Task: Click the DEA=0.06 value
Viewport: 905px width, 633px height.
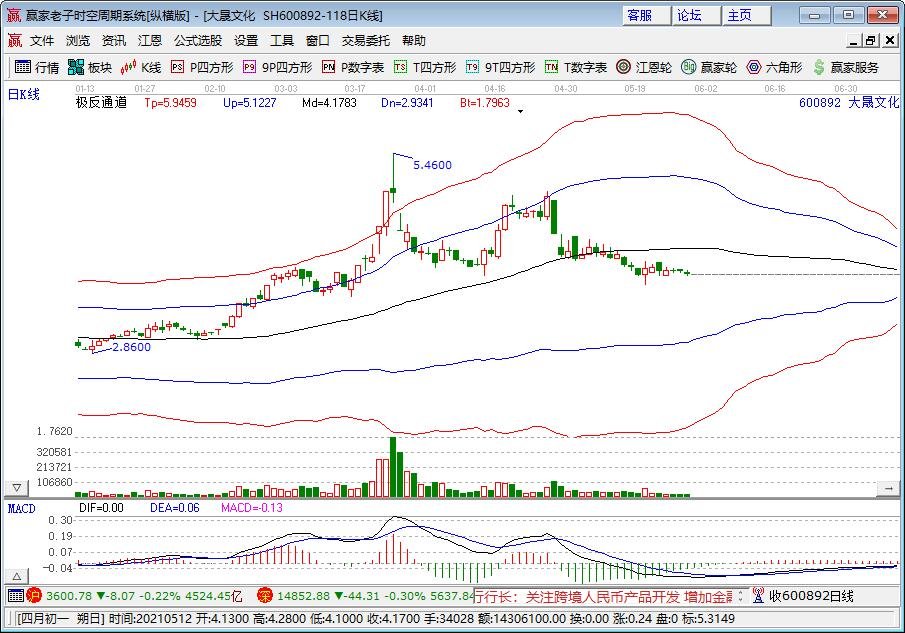Action: (174, 508)
